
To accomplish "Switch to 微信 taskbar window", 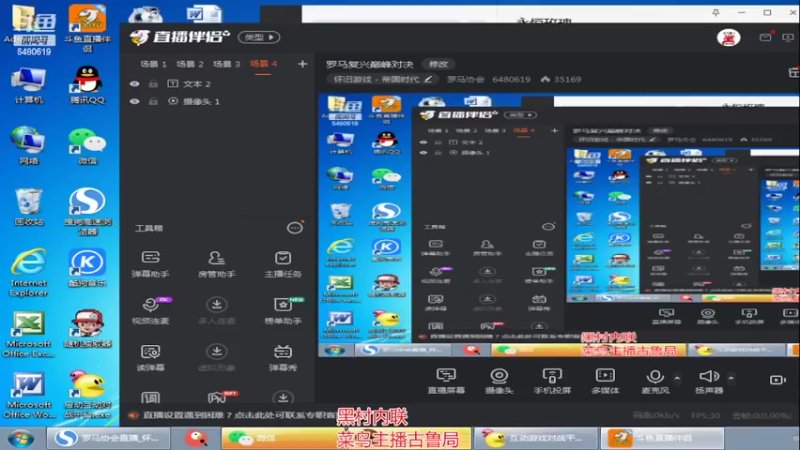I will point(346,438).
